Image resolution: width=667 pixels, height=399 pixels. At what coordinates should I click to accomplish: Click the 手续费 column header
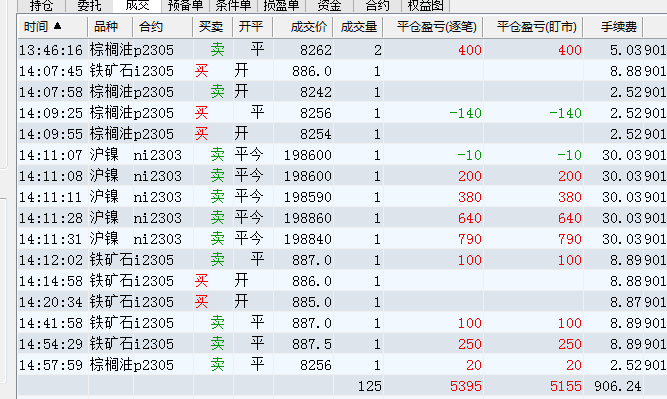tap(613, 27)
